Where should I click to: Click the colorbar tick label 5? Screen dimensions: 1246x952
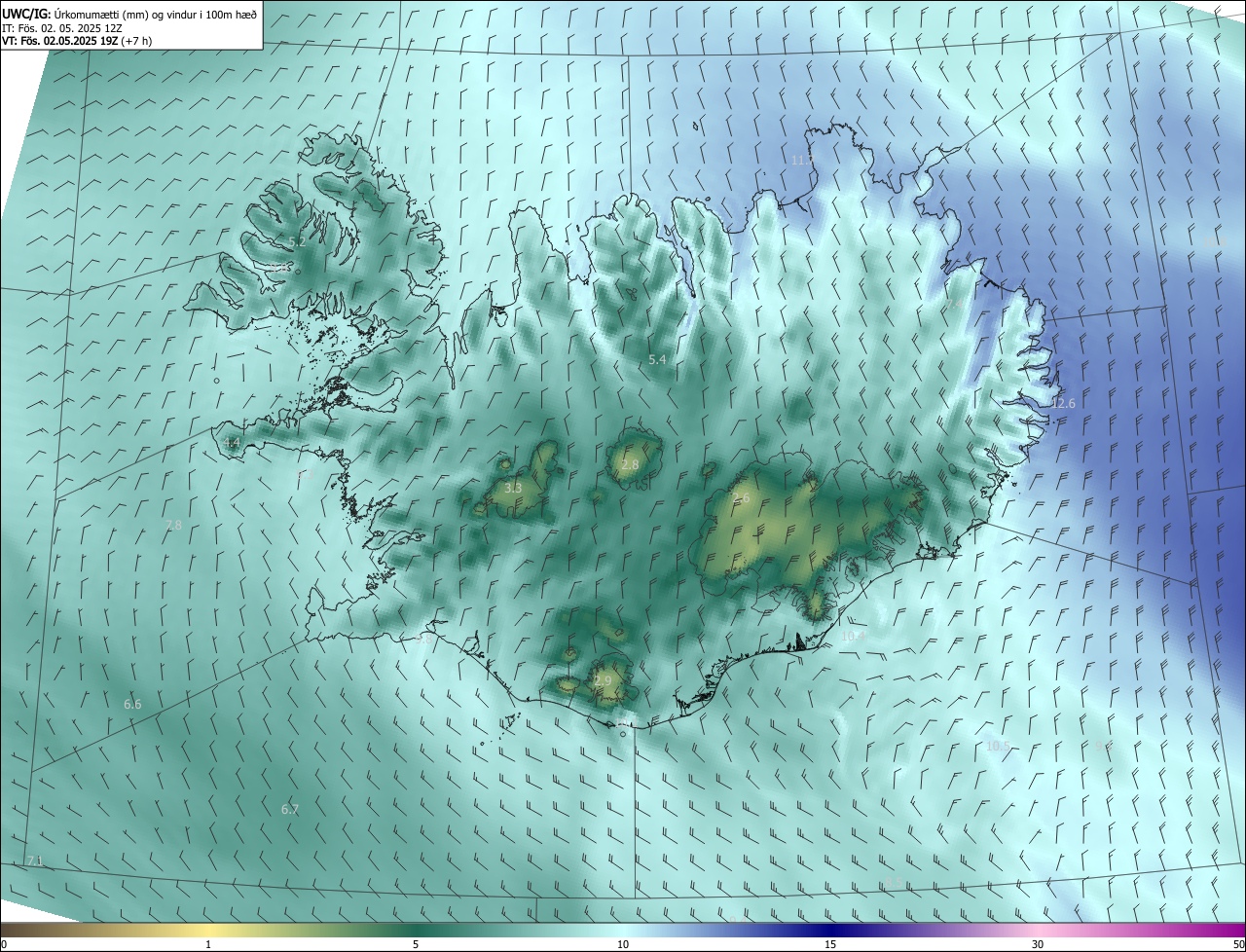pos(416,944)
